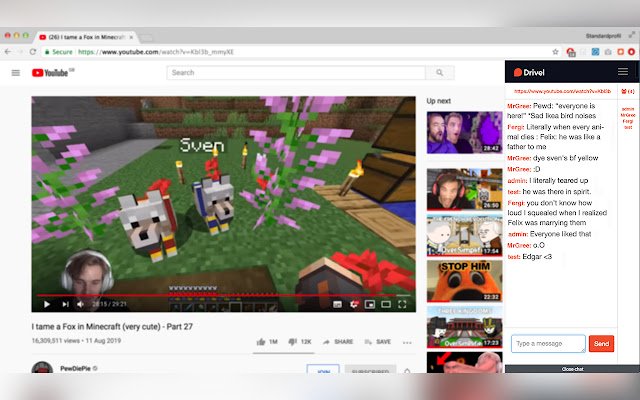640x400 pixels.
Task: Open the STOP HIM video thumbnail
Action: tap(464, 281)
